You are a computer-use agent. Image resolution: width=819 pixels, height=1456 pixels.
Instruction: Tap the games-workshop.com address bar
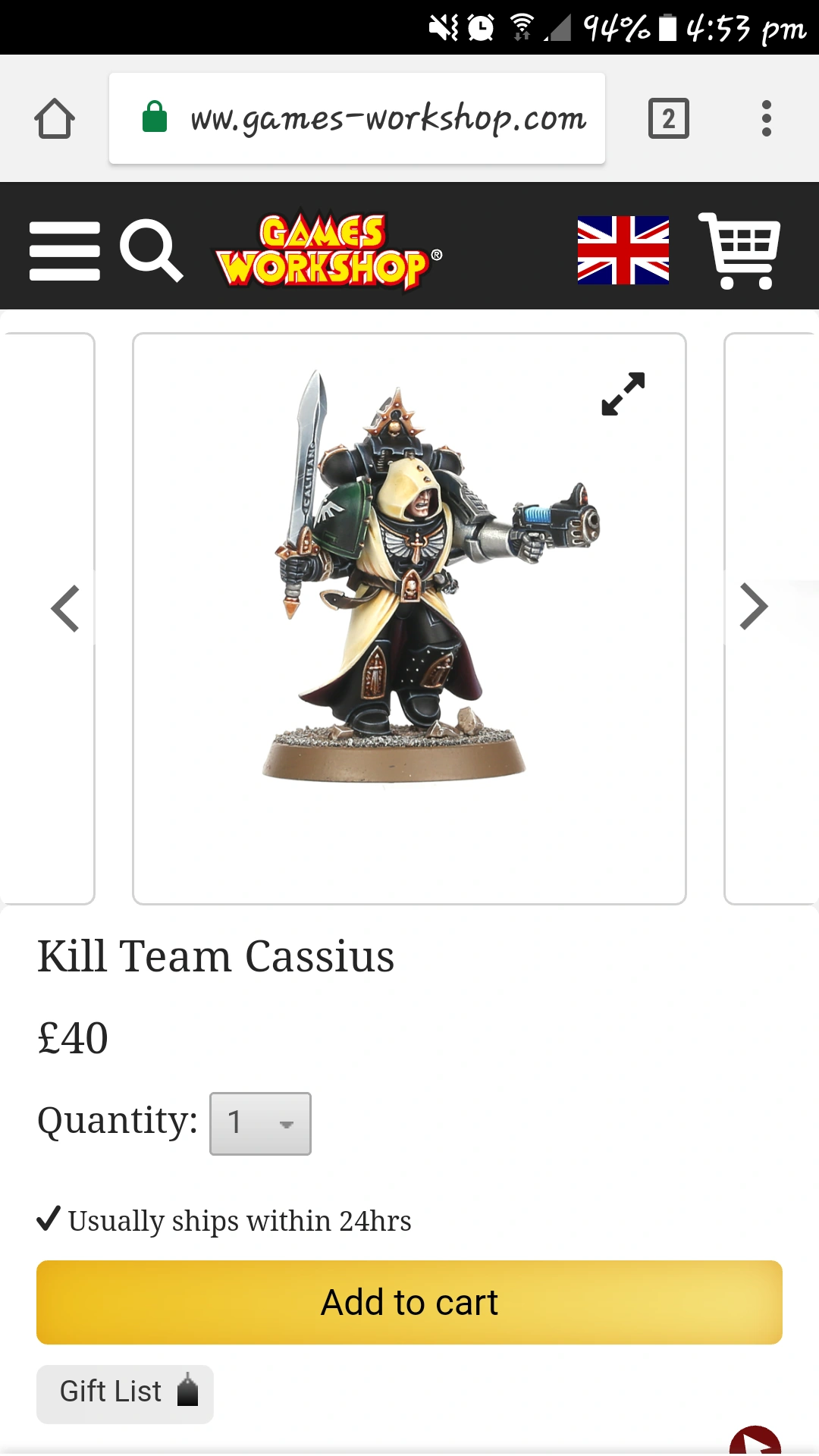[x=357, y=118]
